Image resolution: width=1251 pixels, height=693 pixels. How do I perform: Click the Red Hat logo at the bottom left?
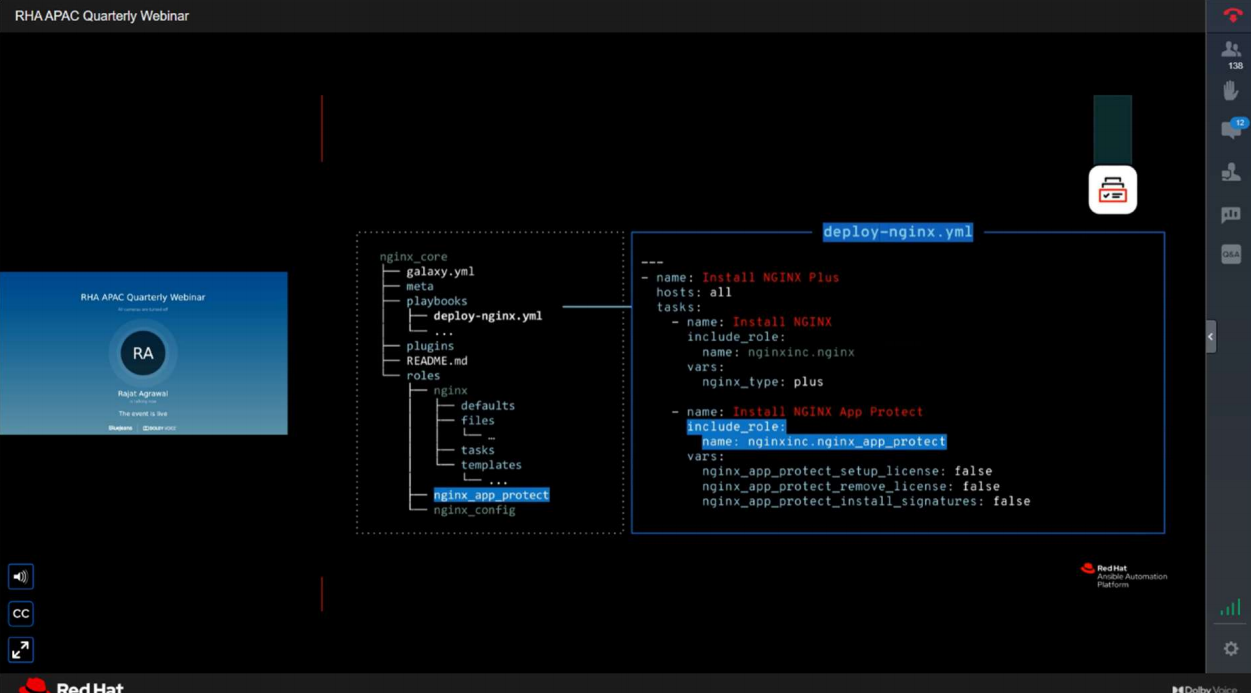[x=71, y=686]
